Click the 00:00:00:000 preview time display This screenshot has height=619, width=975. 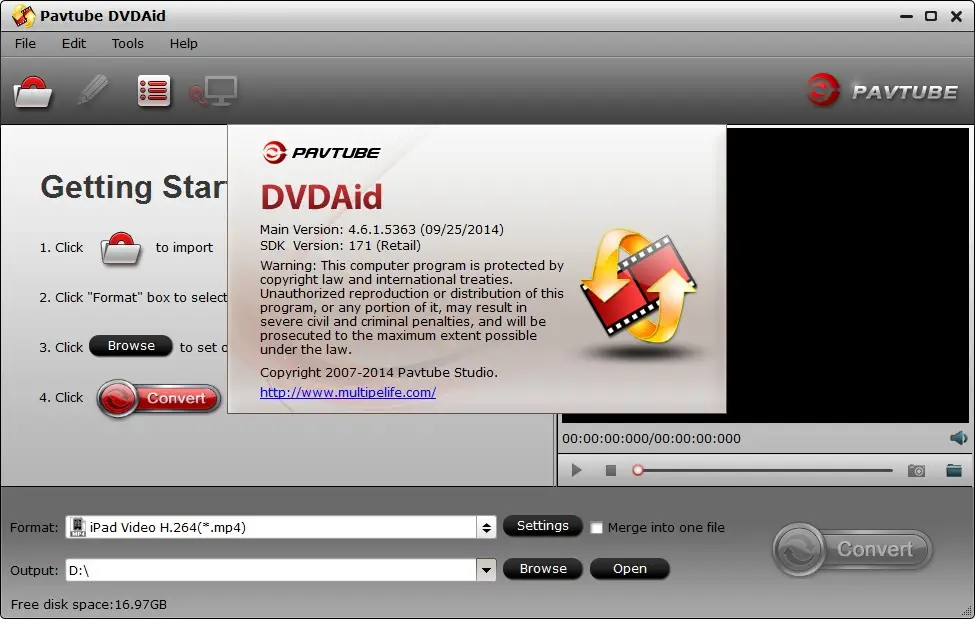click(x=651, y=439)
